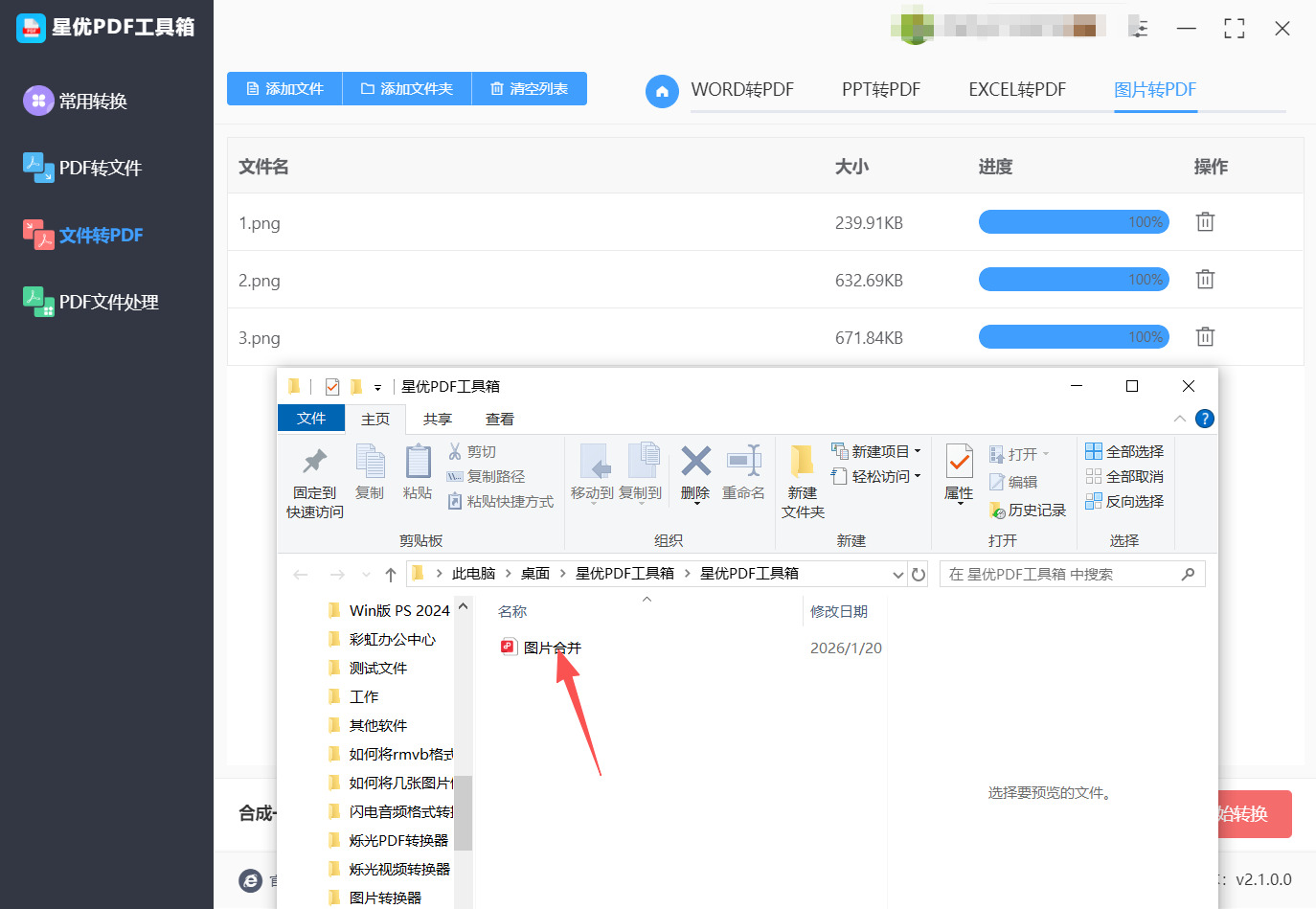Click 此电脑 in the address breadcrumb
The width and height of the screenshot is (1316, 909).
[x=473, y=574]
